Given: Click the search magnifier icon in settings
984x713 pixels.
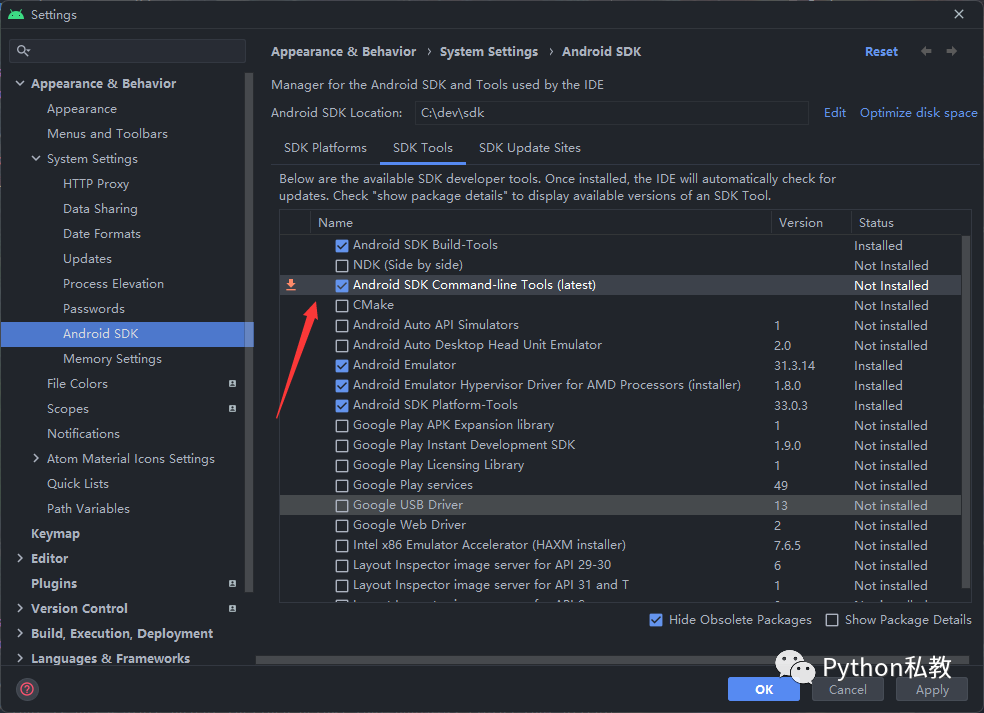Looking at the screenshot, I should tap(23, 51).
